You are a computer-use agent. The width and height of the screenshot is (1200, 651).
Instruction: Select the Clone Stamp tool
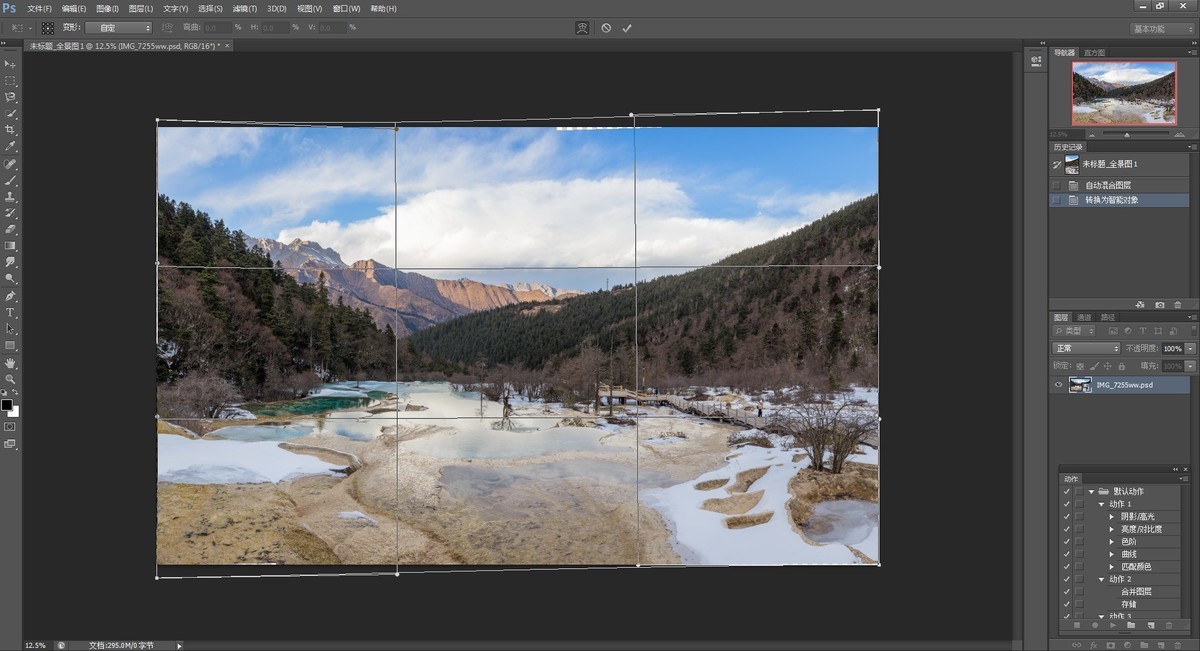click(10, 196)
